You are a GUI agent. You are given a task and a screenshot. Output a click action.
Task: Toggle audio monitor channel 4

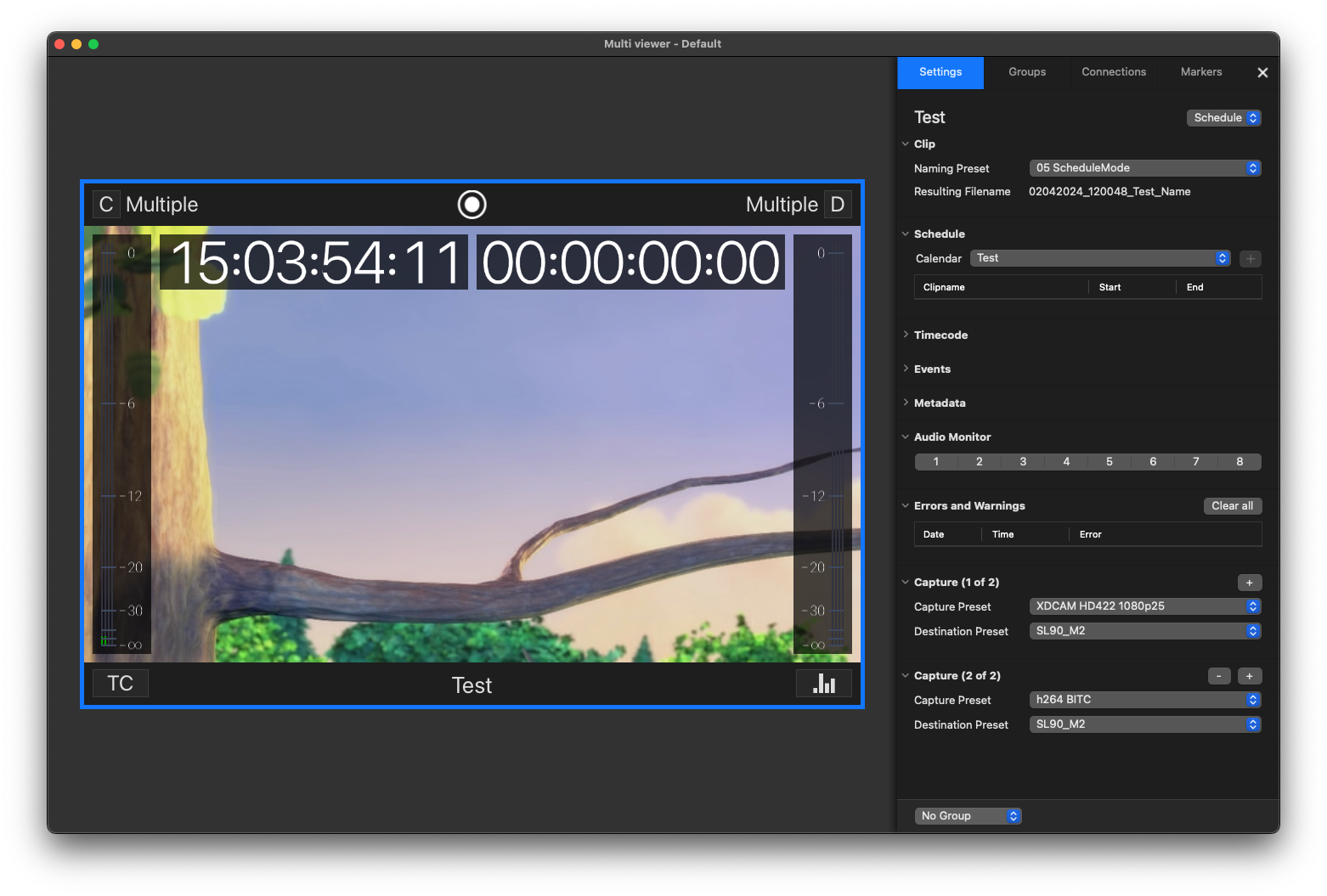click(1066, 462)
